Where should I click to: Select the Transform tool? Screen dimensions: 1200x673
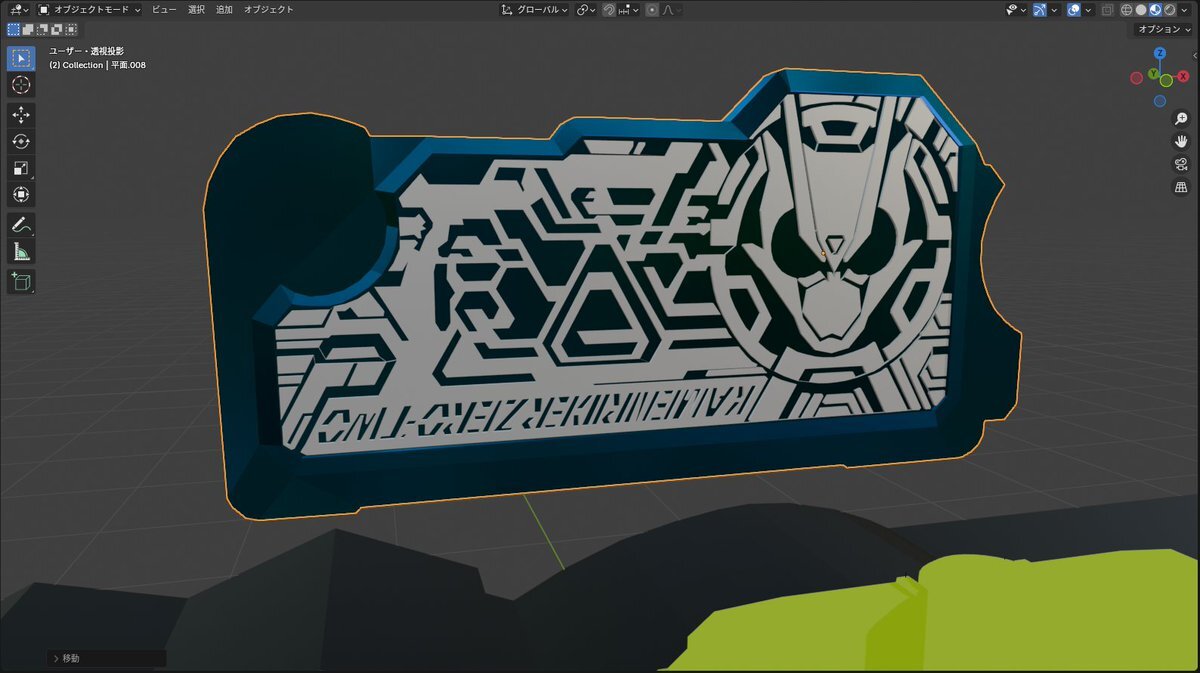pyautogui.click(x=21, y=194)
